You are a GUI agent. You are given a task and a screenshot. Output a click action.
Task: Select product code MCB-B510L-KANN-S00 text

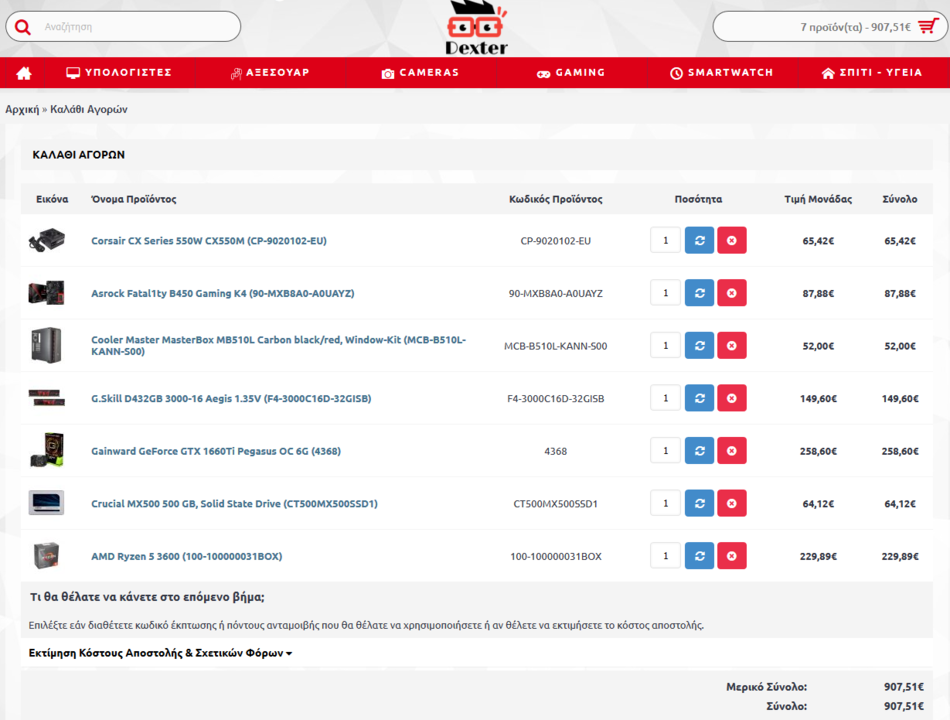point(556,346)
